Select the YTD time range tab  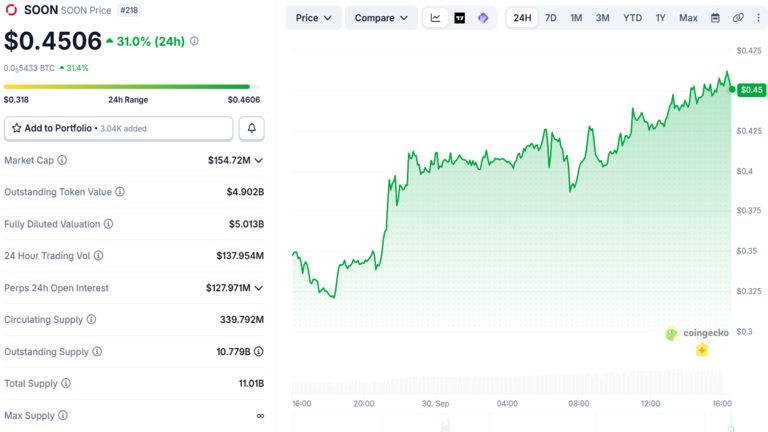click(632, 18)
